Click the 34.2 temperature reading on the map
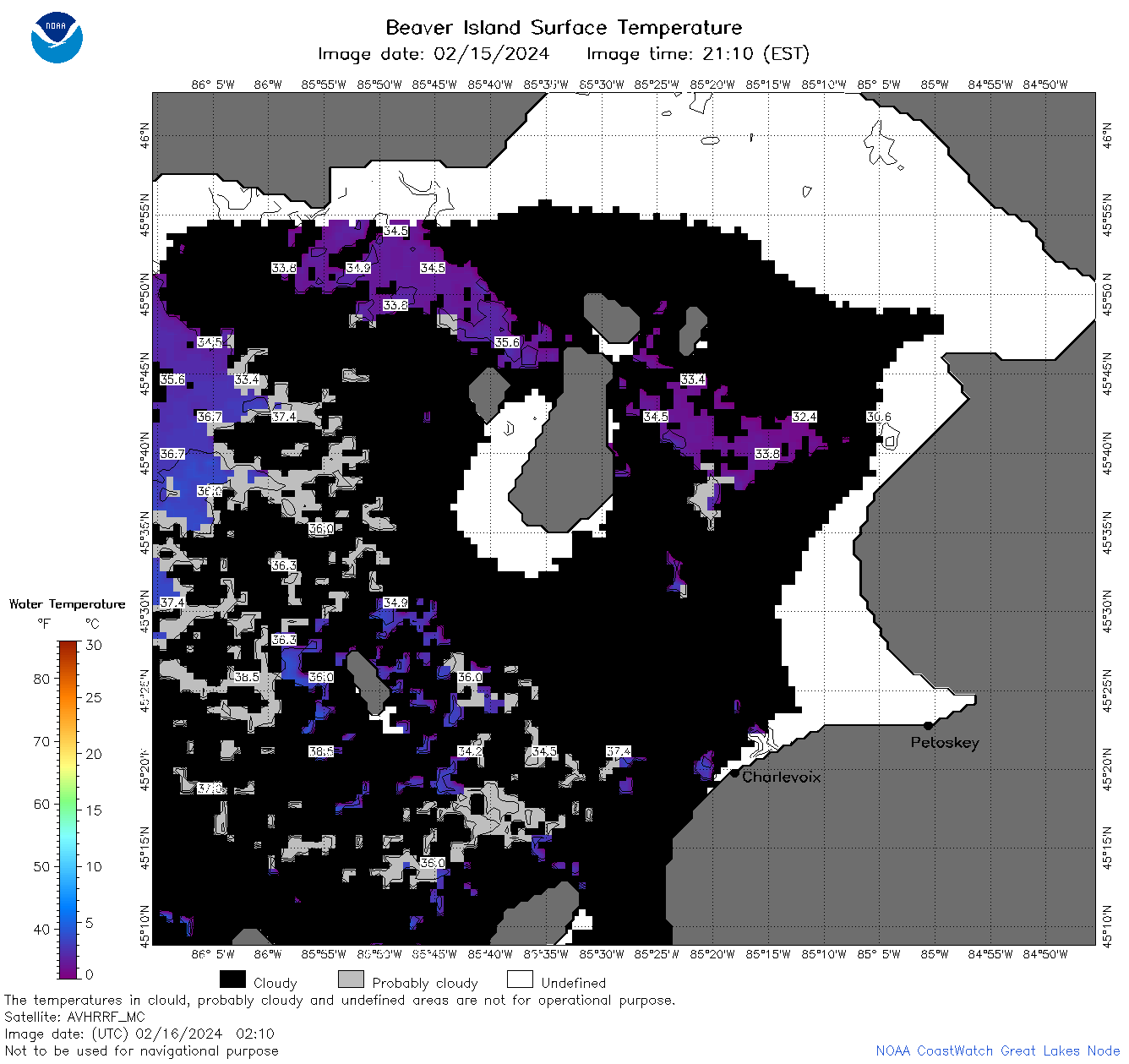The width and height of the screenshot is (1129, 1064). click(470, 751)
